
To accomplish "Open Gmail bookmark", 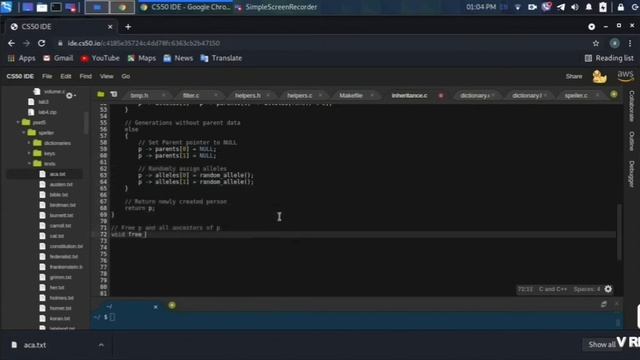I will pos(58,58).
